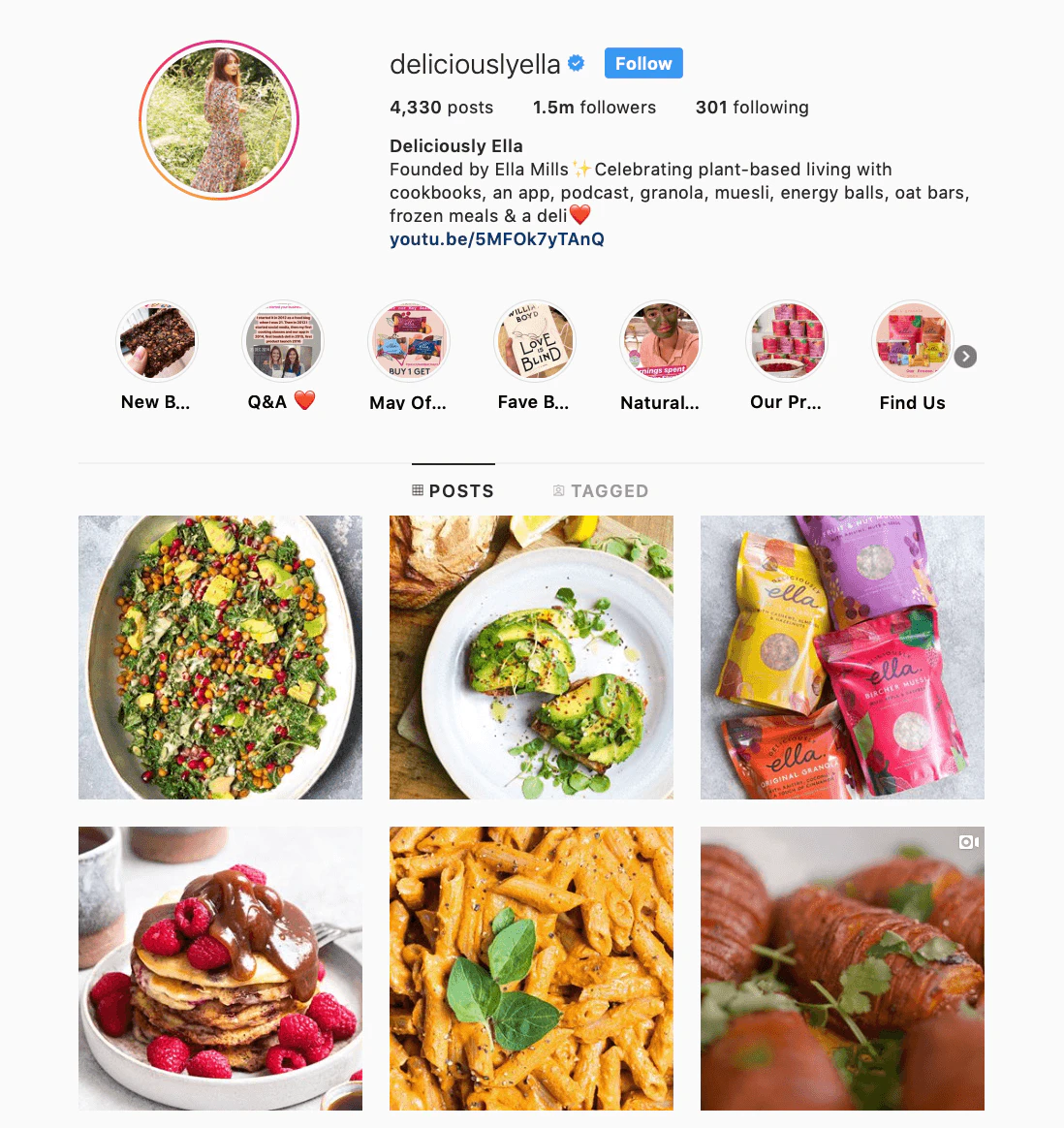
Task: Follow the deliciouslyella account
Action: [643, 63]
